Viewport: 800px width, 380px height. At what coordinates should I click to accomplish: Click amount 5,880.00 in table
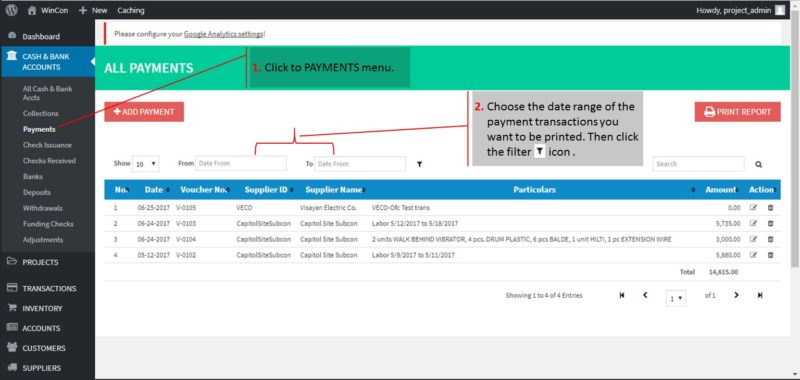pos(728,255)
